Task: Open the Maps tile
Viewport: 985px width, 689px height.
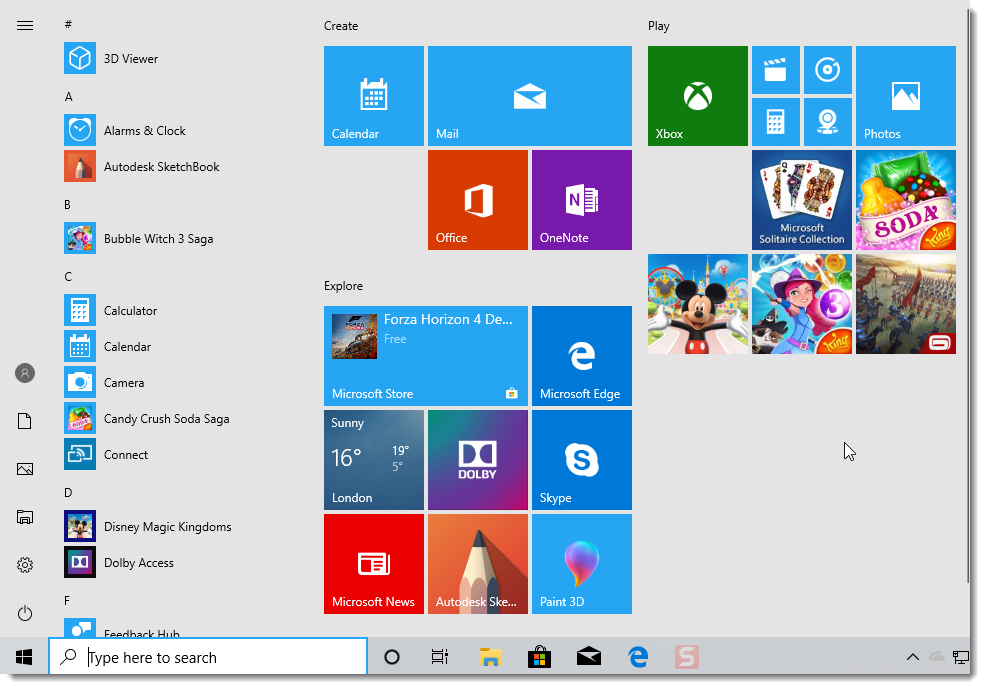Action: coord(828,121)
